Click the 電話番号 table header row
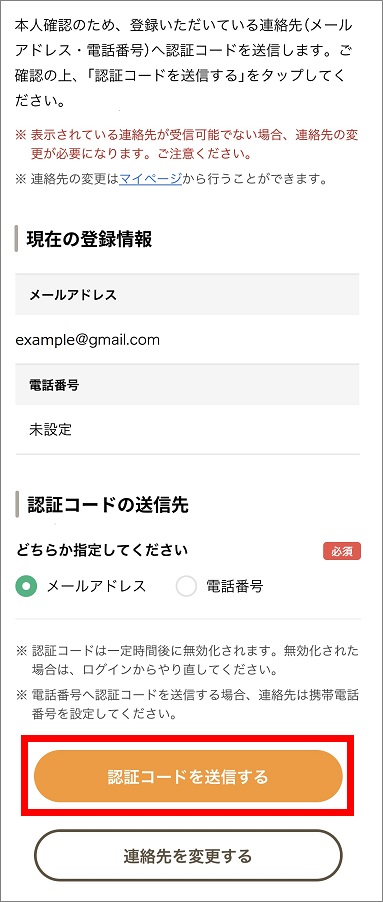The width and height of the screenshot is (383, 902). [187, 384]
